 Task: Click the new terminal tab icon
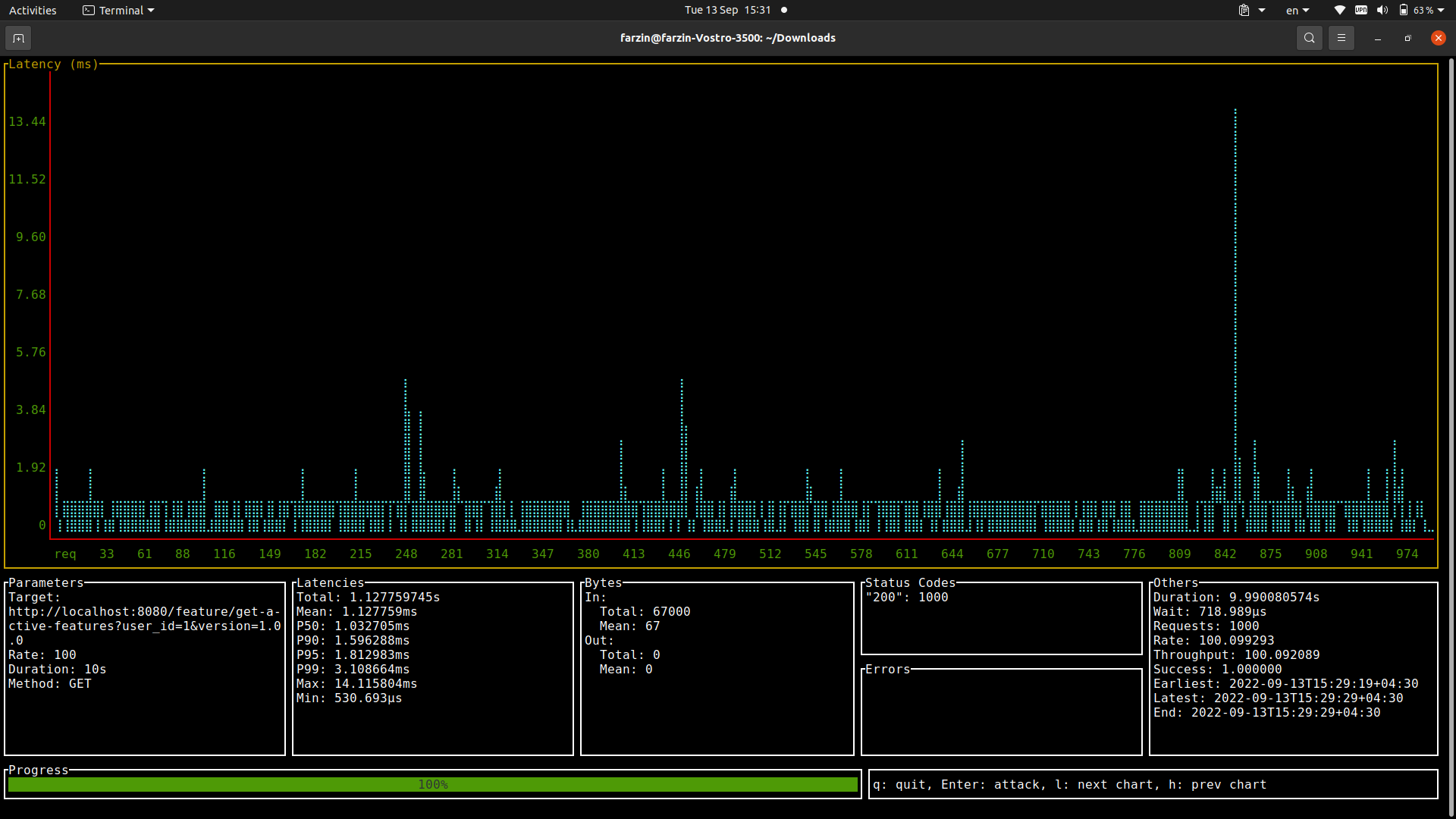[18, 38]
